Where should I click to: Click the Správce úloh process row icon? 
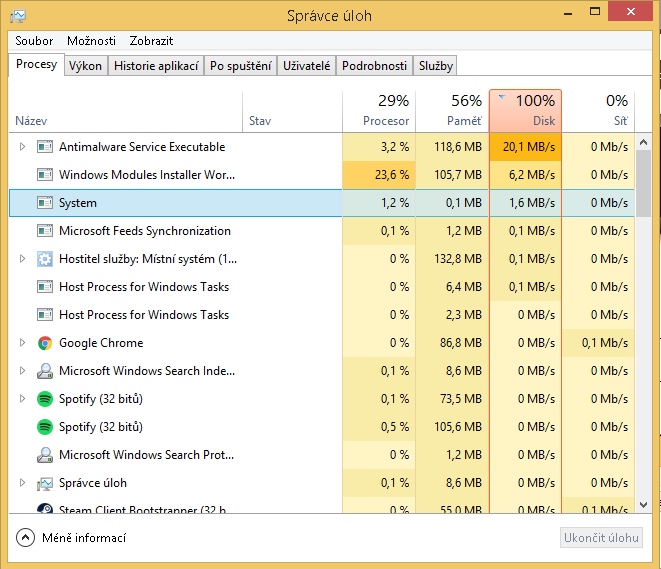(45, 483)
